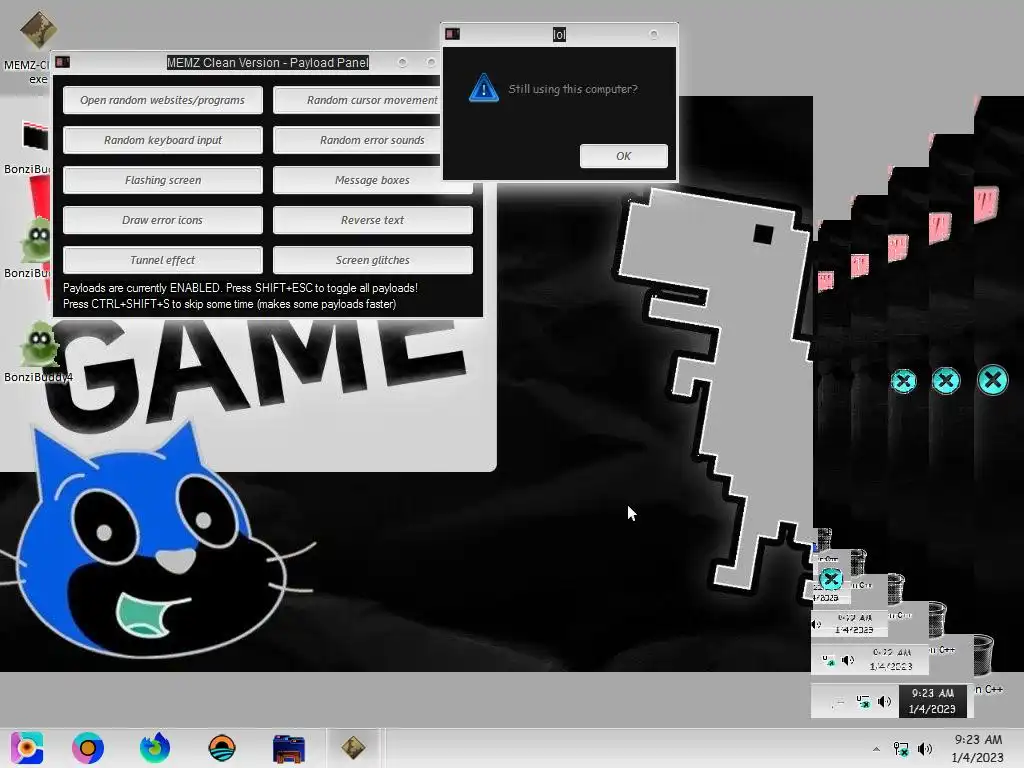Enable Random cursor movement payload

click(357, 100)
